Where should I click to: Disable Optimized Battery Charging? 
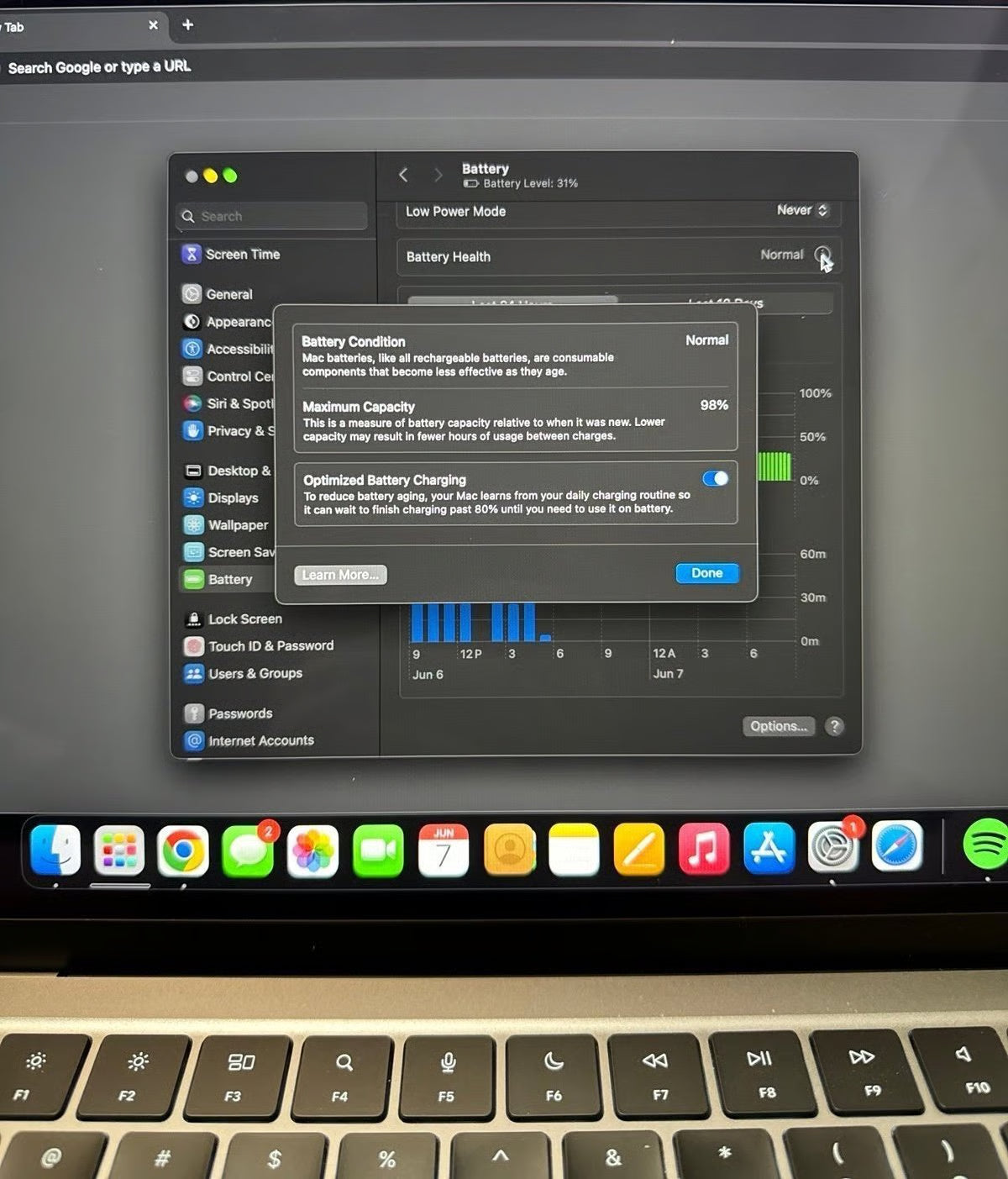[715, 478]
